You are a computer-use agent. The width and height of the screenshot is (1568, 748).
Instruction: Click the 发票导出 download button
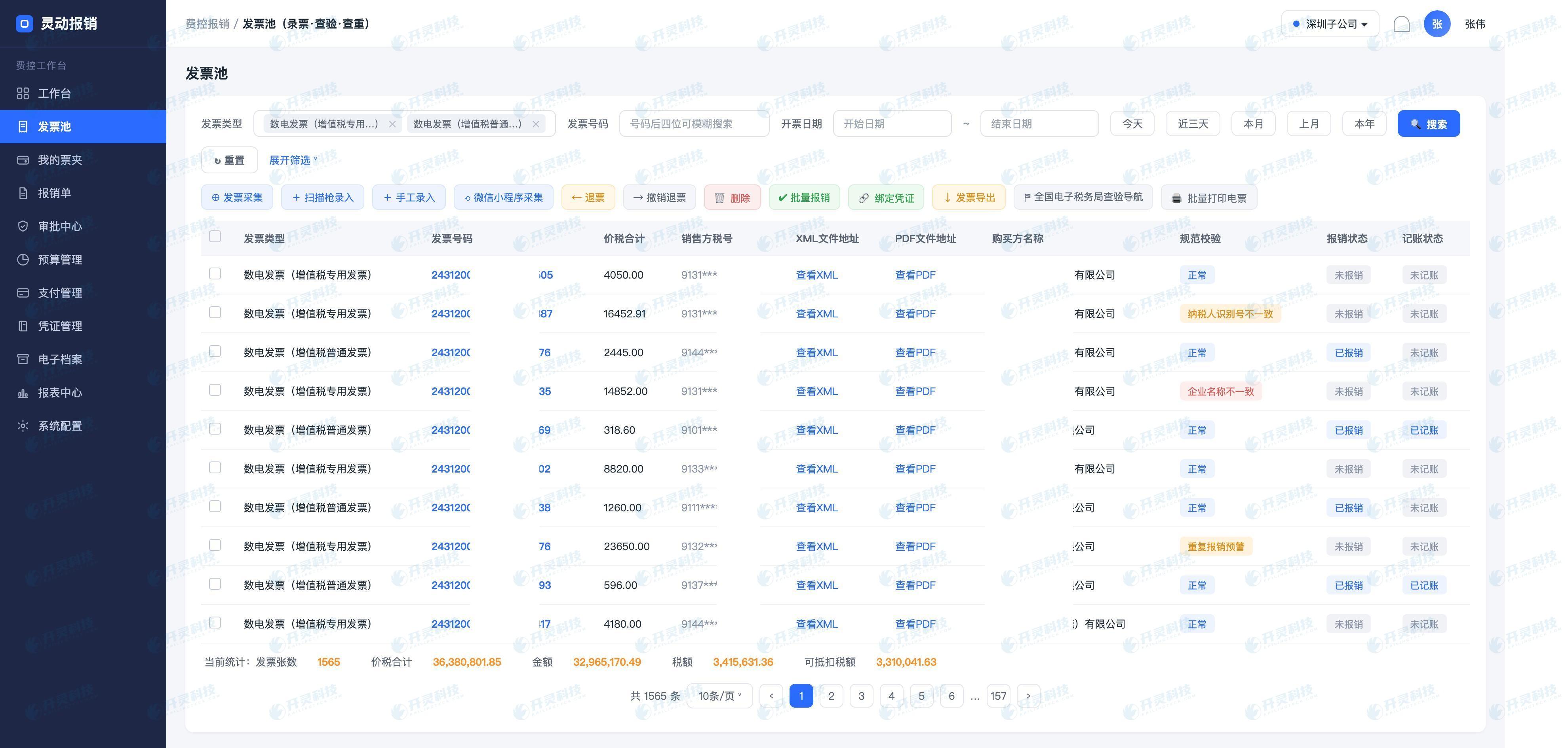pos(969,197)
